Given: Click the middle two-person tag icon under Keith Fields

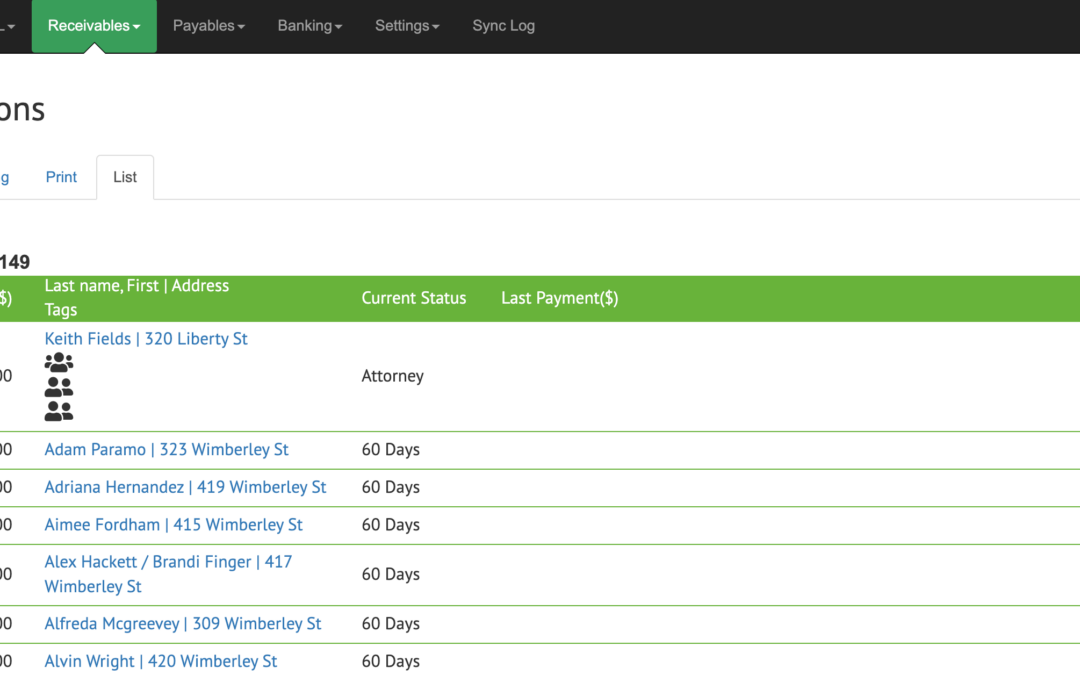Looking at the screenshot, I should 59,387.
